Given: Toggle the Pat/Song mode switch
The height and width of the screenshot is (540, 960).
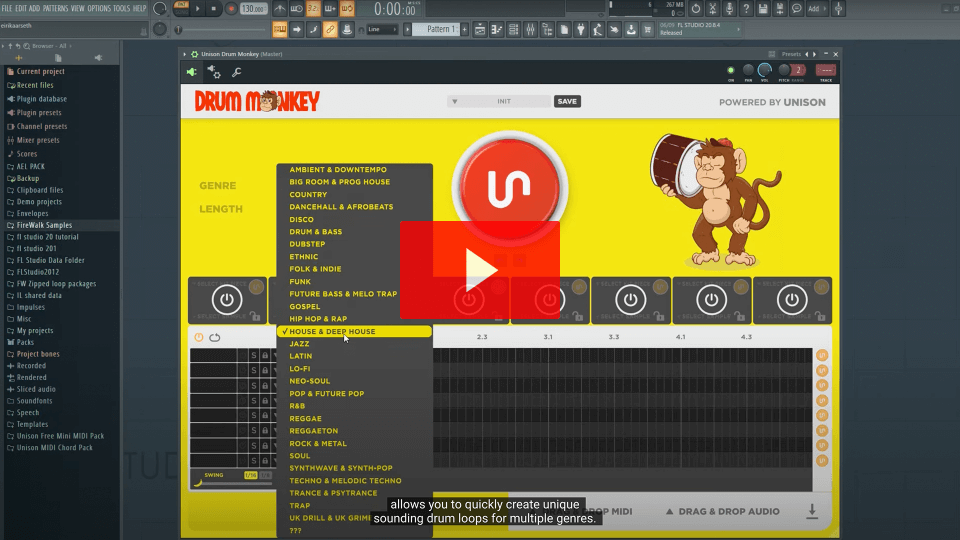Looking at the screenshot, I should 181,9.
